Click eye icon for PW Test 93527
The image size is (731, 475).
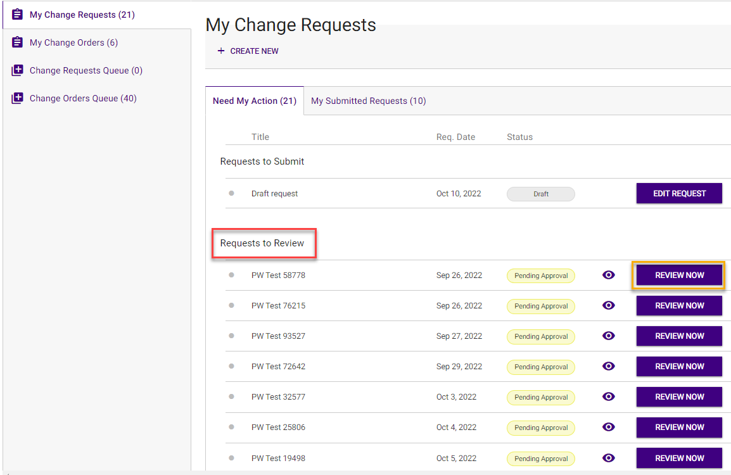tap(608, 336)
